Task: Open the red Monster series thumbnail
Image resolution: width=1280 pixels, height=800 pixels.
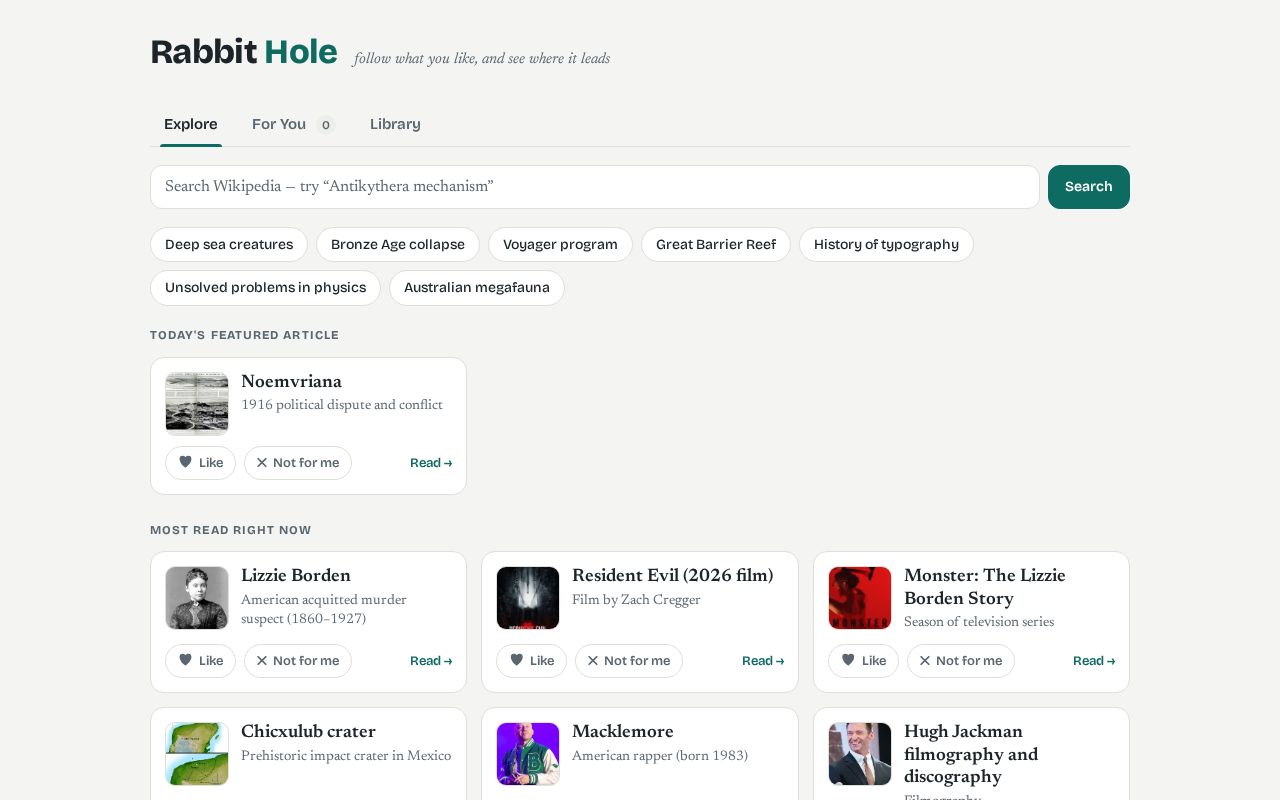Action: coord(860,598)
